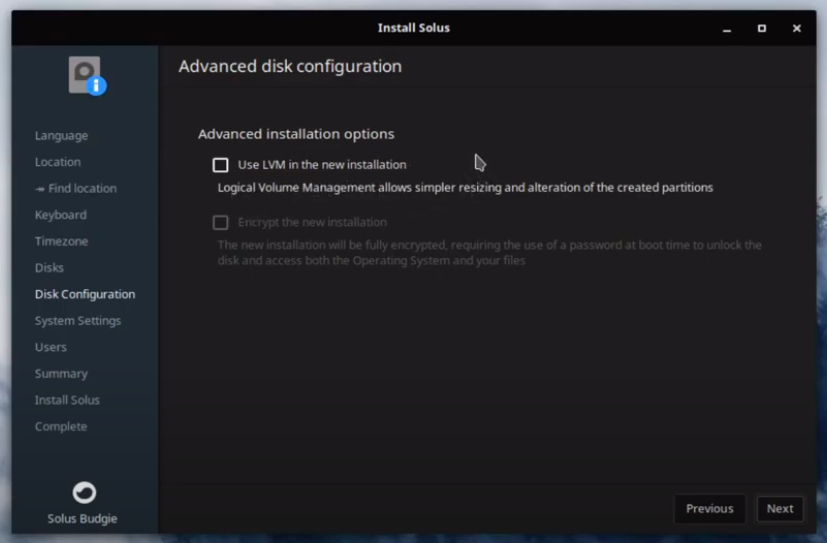827x543 pixels.
Task: Select the Install Solus sidebar step
Action: pos(67,400)
